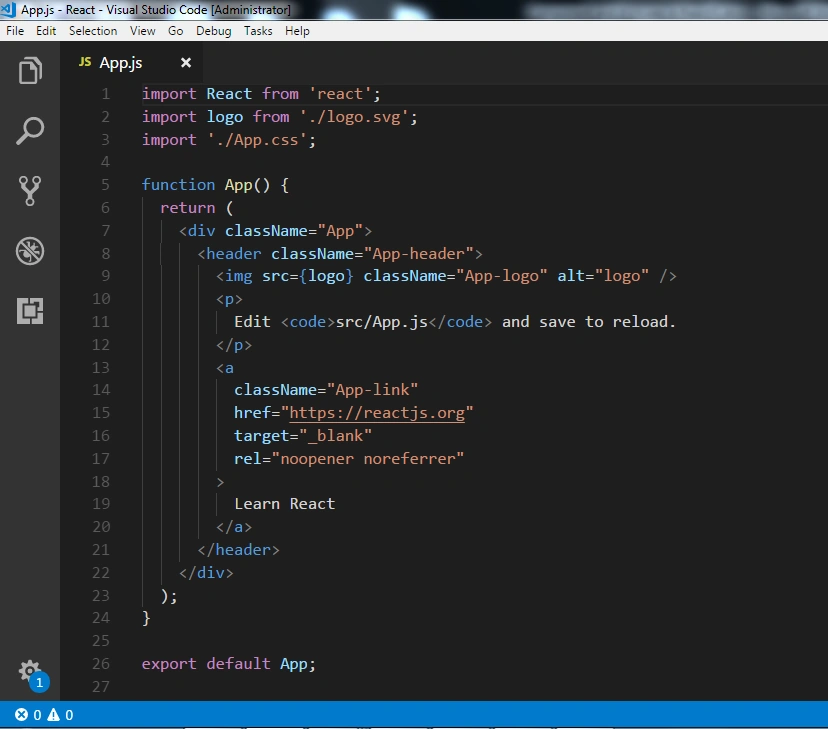The image size is (828, 729).
Task: Click the https://reactjs.org link in code
Action: 377,413
